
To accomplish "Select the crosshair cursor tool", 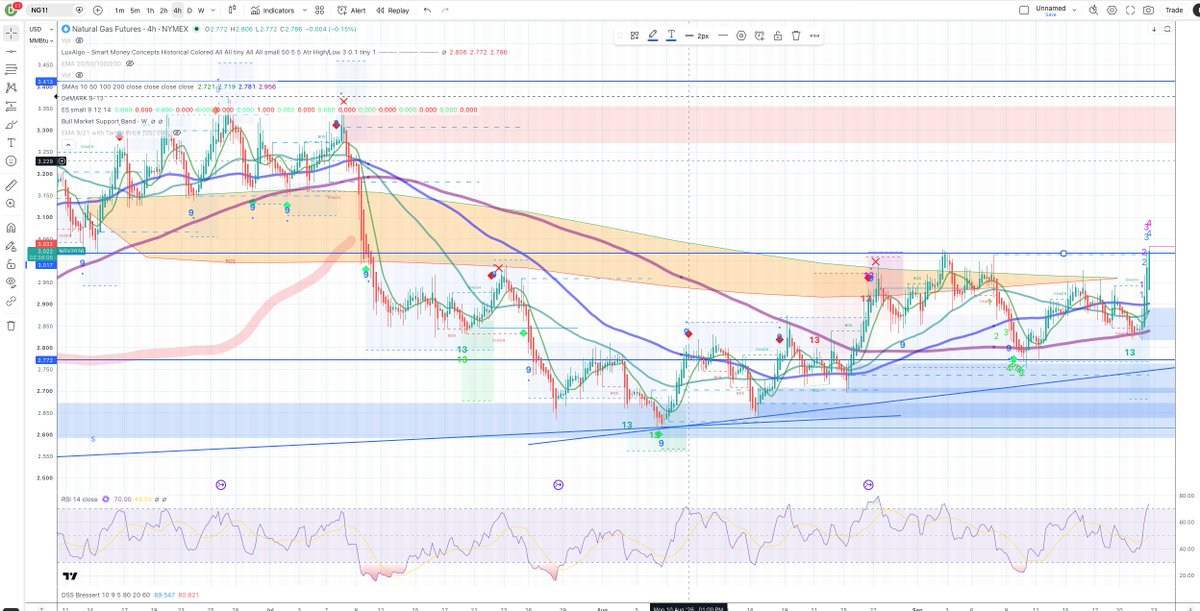I will pyautogui.click(x=12, y=31).
